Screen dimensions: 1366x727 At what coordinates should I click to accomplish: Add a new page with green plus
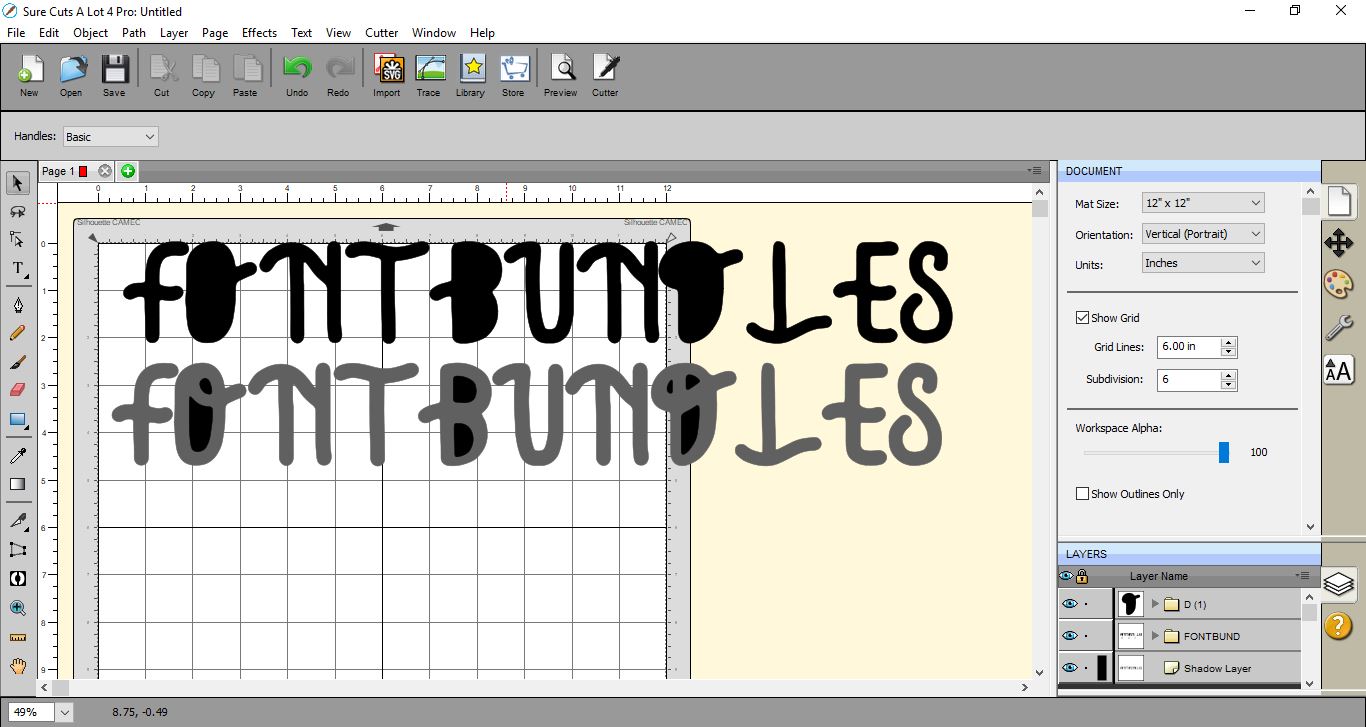(128, 171)
